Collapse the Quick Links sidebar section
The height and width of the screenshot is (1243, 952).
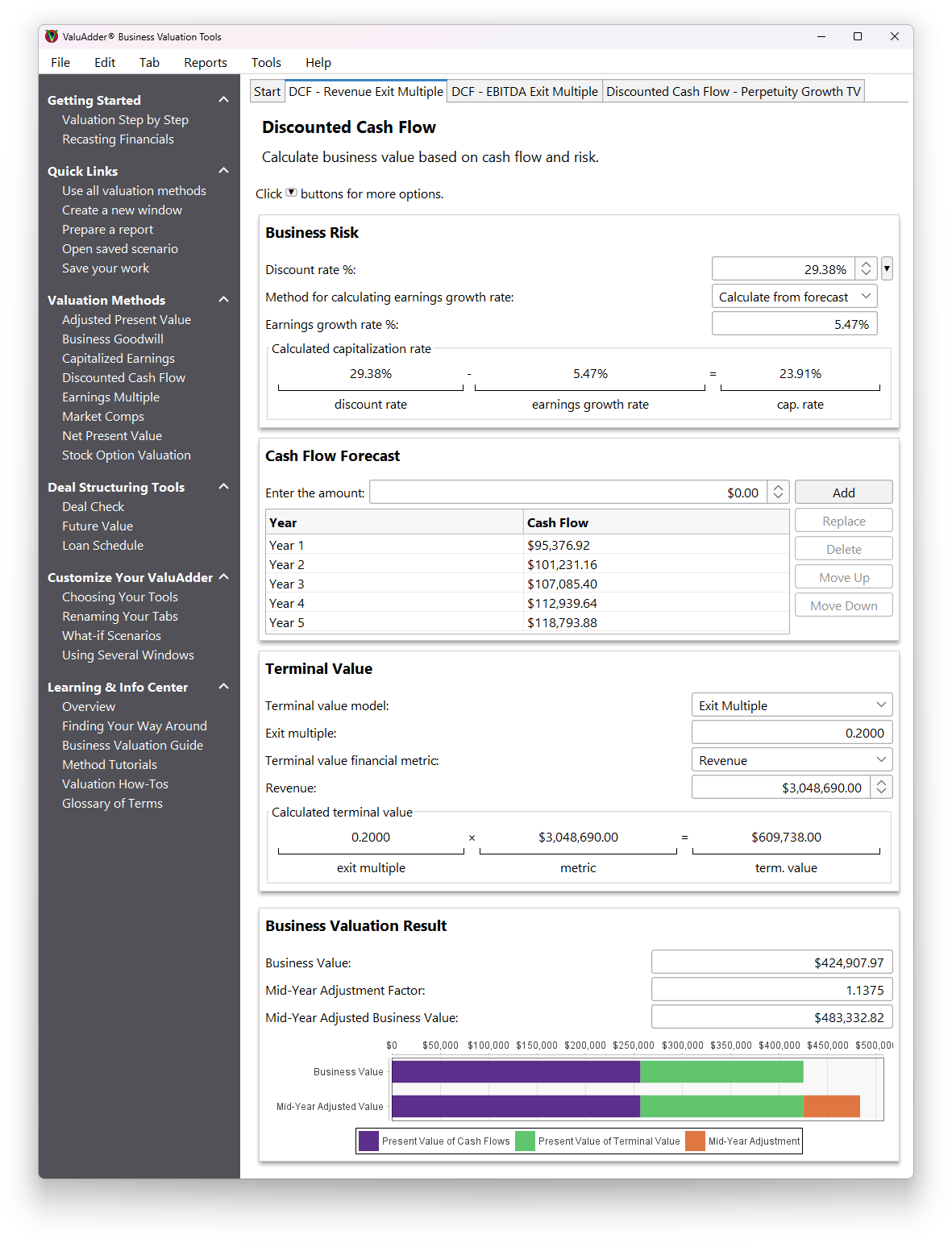click(224, 171)
